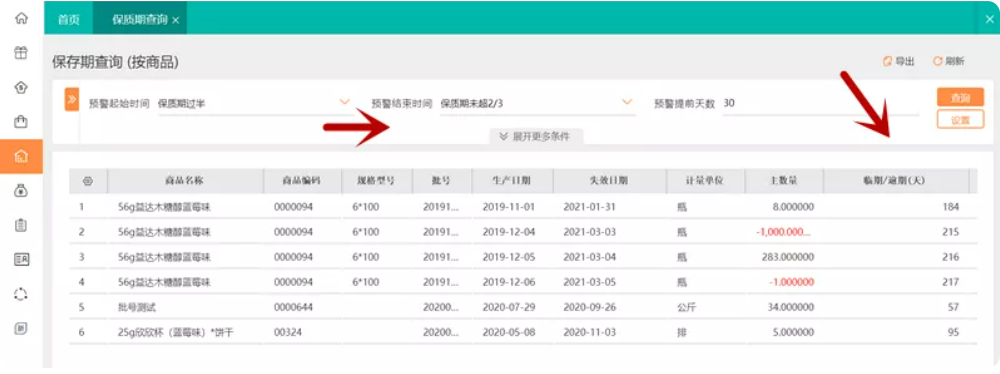Select the circular refresh sidebar icon
The height and width of the screenshot is (374, 1000).
point(21,294)
